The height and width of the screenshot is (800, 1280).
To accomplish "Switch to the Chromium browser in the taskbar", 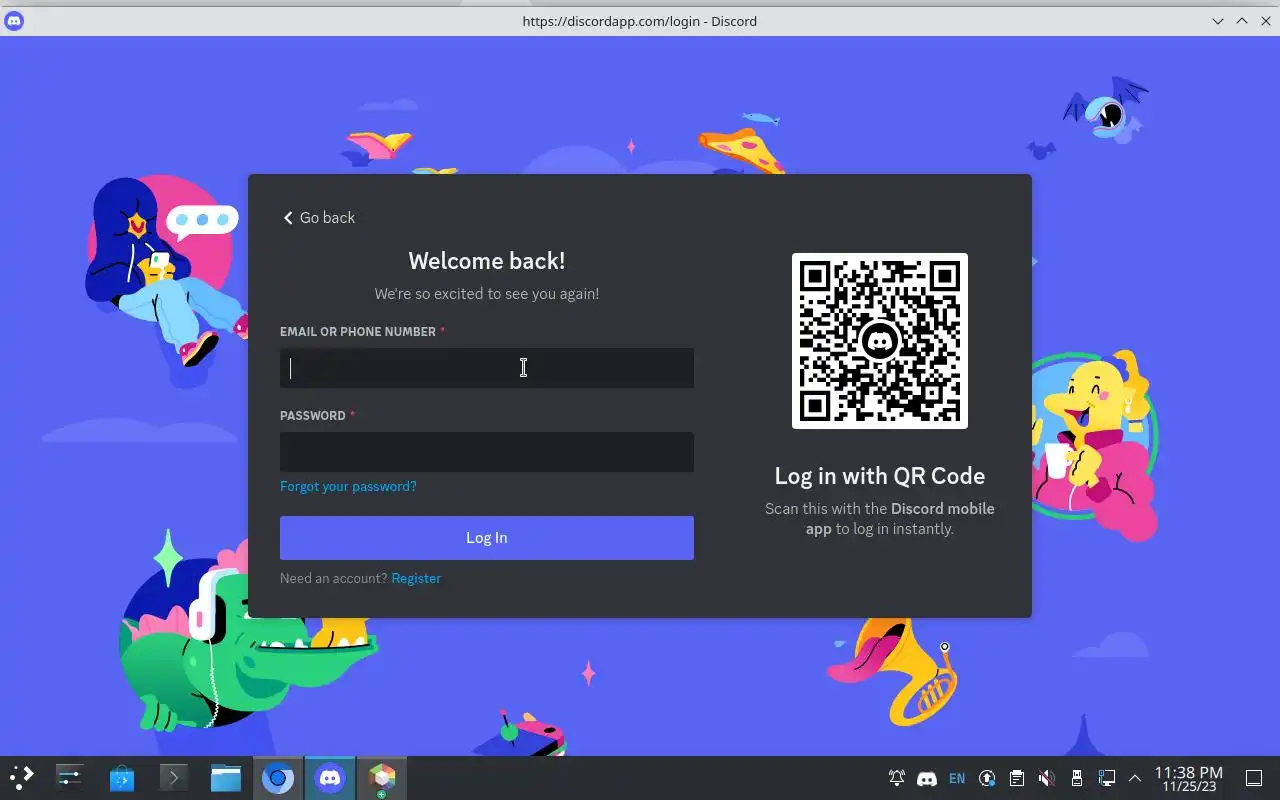I will point(278,777).
